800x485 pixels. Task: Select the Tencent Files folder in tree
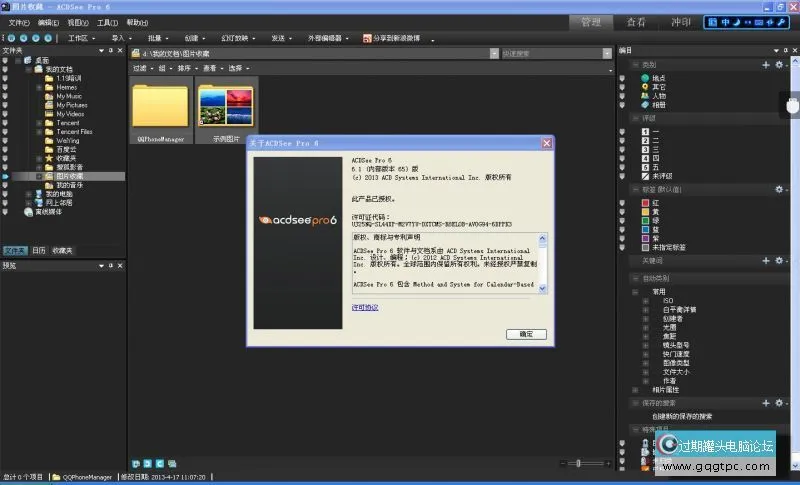74,132
